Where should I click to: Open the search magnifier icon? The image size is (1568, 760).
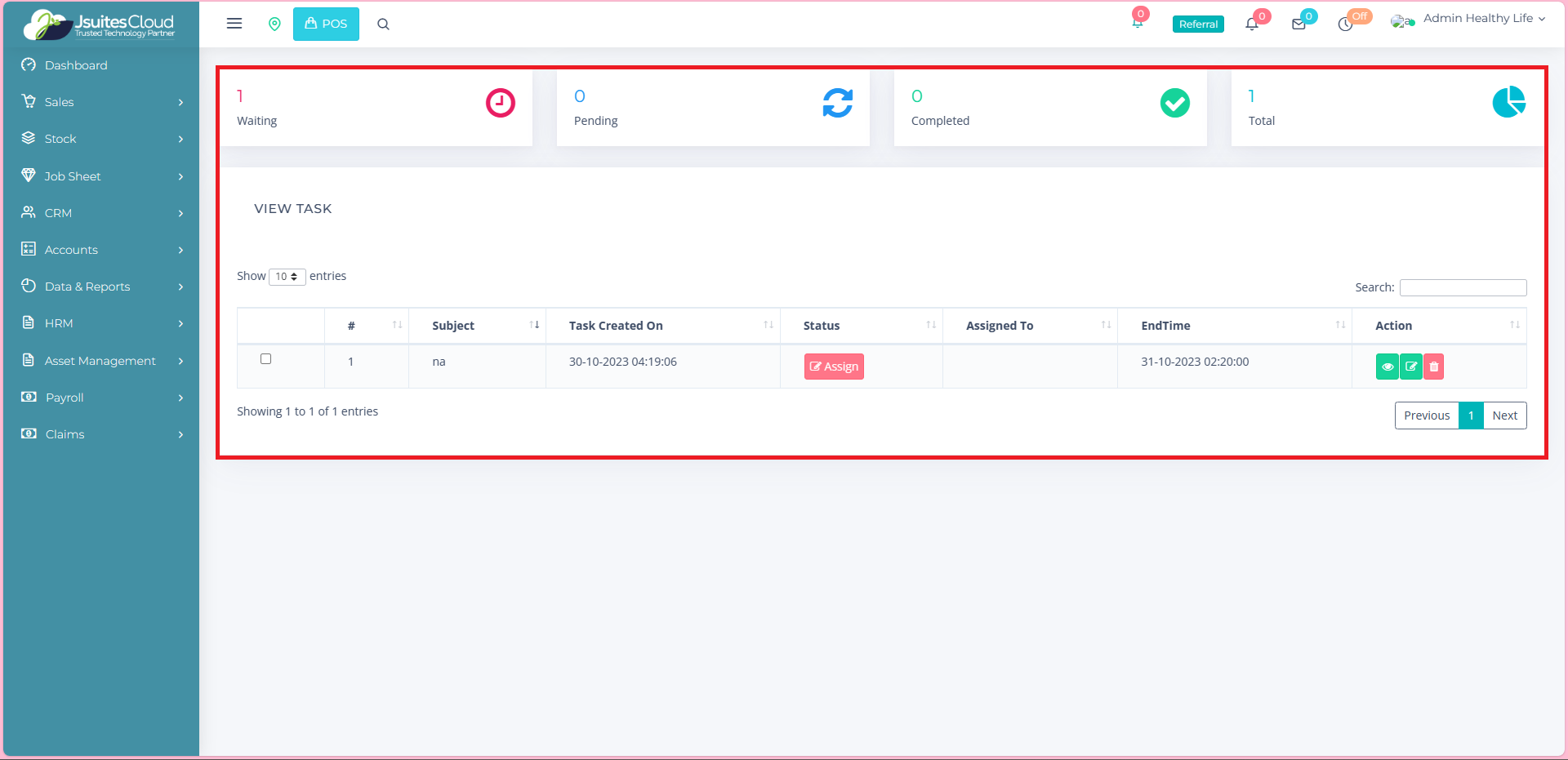[x=383, y=24]
